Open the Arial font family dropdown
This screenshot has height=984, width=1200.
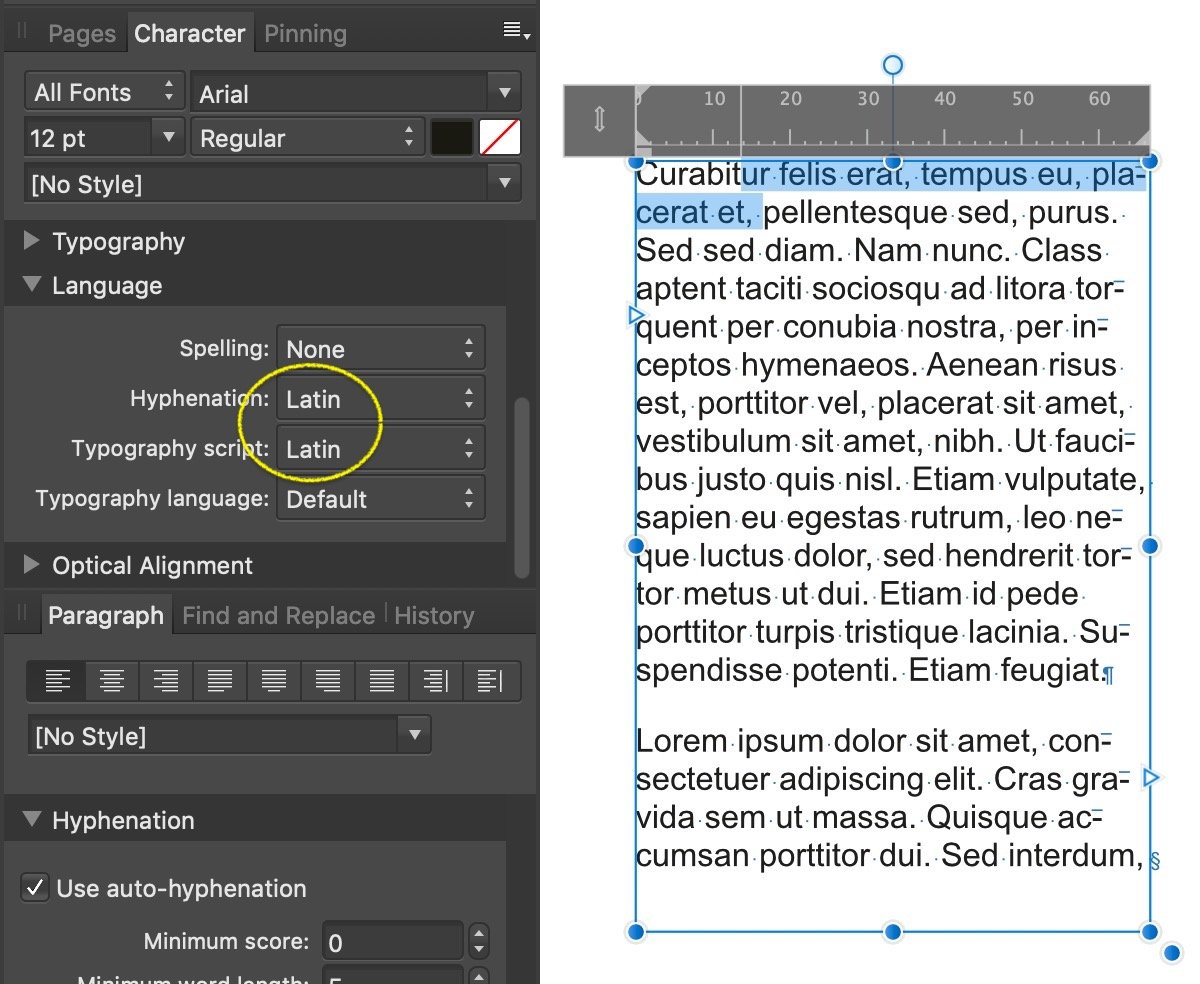click(x=355, y=94)
